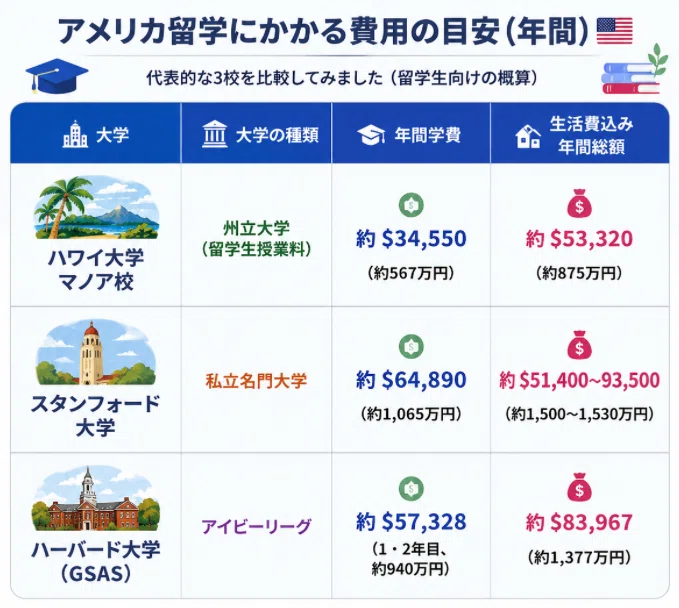
Task: Click the ハワイ大学マノア校 name label
Action: [x=96, y=269]
